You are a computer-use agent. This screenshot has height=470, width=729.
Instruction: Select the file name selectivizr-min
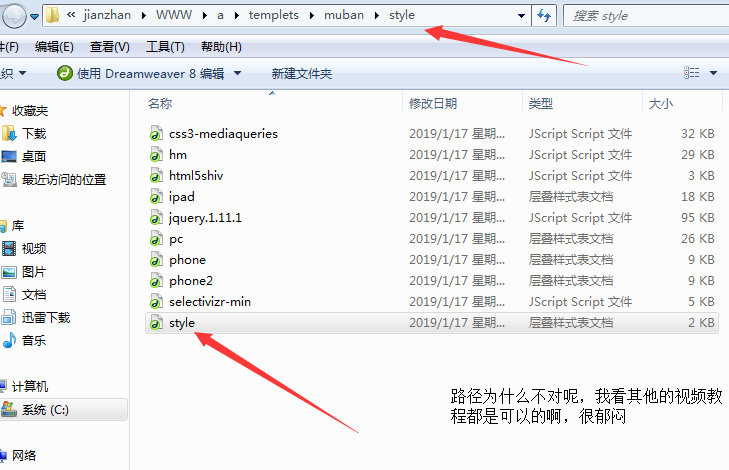tap(210, 302)
